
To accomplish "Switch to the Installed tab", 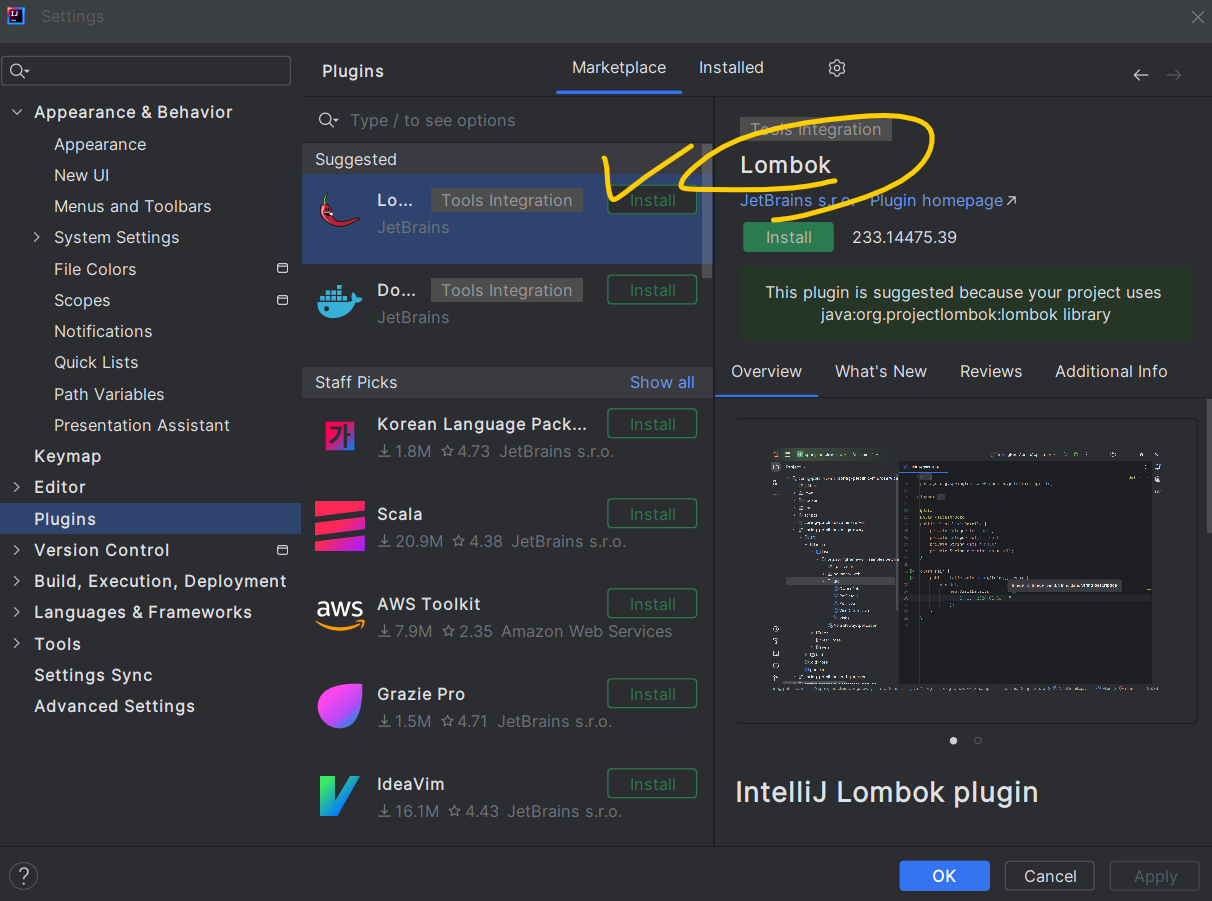I will 731,68.
